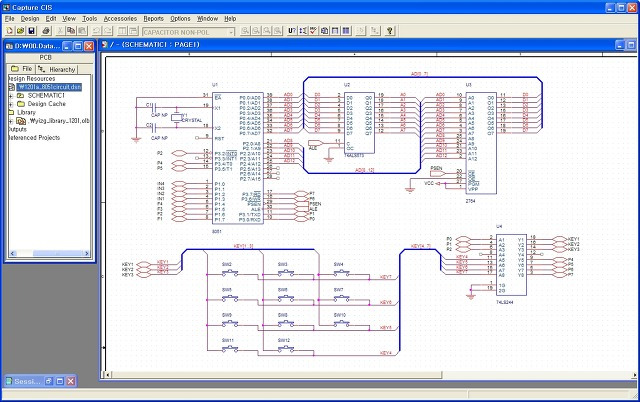Select pushbutton SW2 on the schematic
640x402 pixels.
pyautogui.click(x=230, y=272)
